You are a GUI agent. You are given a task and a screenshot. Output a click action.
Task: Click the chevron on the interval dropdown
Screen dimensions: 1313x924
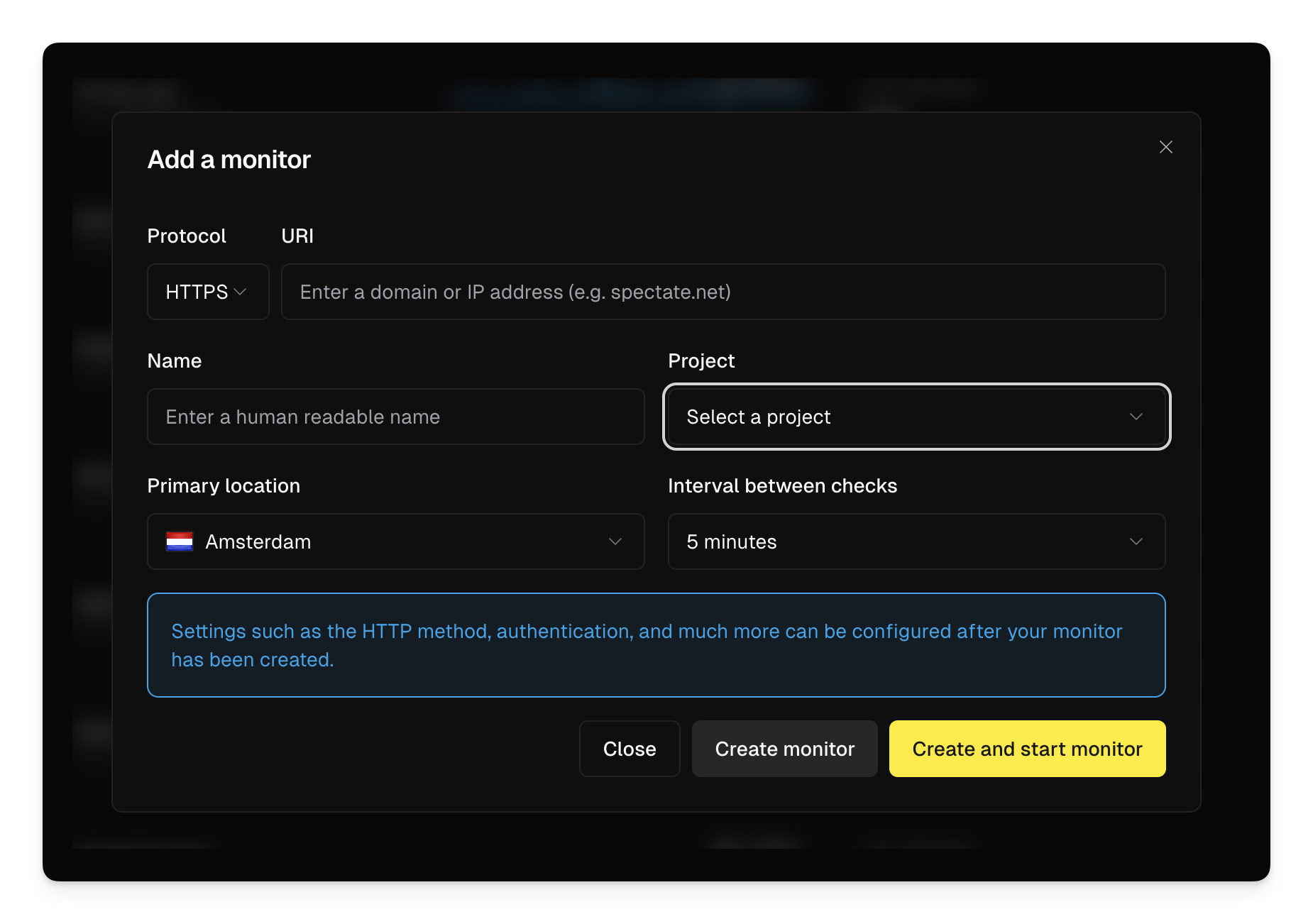click(1137, 541)
